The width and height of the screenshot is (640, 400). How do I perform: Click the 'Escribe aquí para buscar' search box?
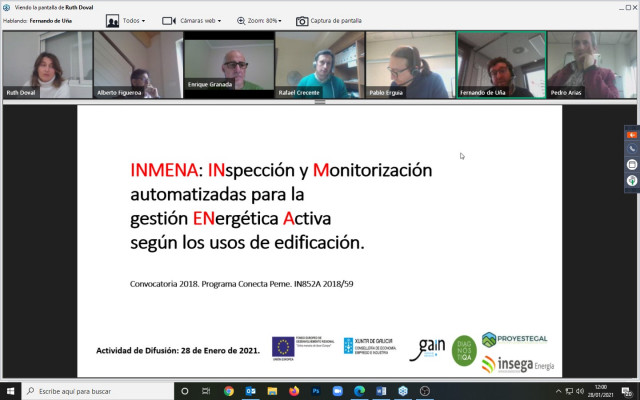point(98,391)
